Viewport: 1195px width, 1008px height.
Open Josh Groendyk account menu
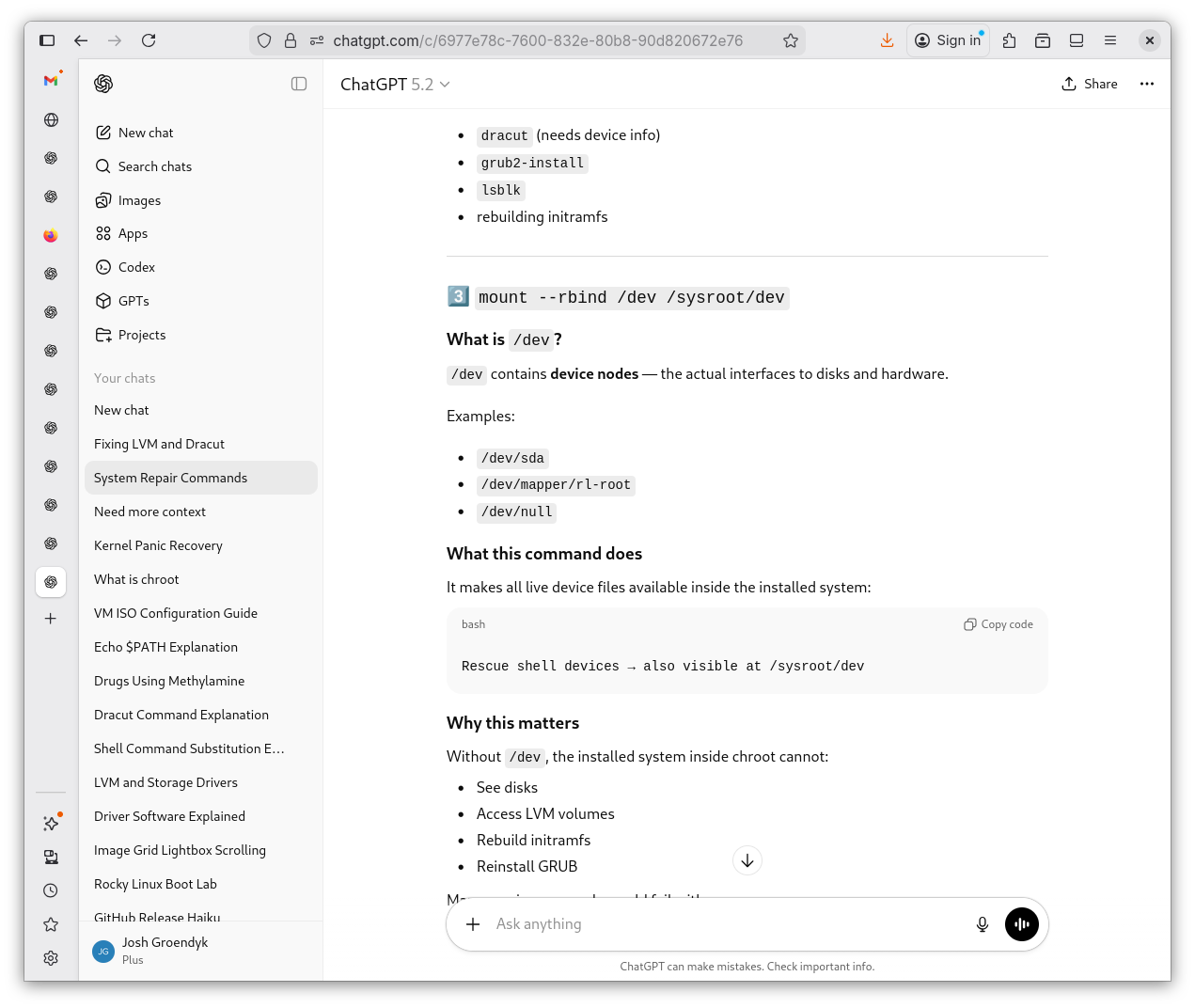(165, 950)
